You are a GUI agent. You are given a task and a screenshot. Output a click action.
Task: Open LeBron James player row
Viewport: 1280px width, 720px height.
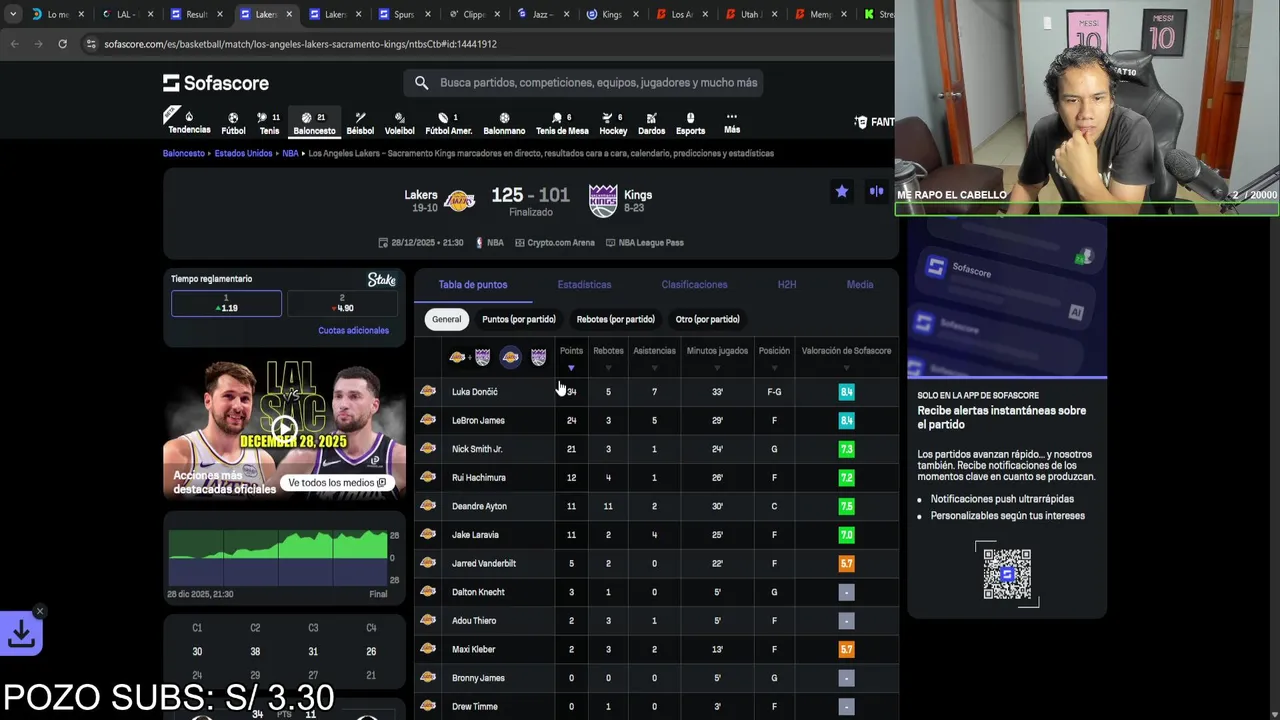coord(656,420)
